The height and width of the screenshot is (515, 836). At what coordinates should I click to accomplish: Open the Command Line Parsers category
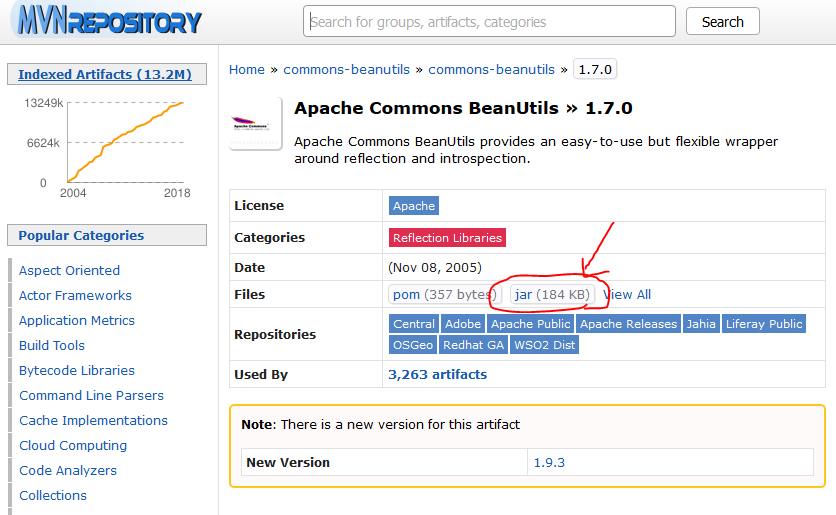pos(91,396)
